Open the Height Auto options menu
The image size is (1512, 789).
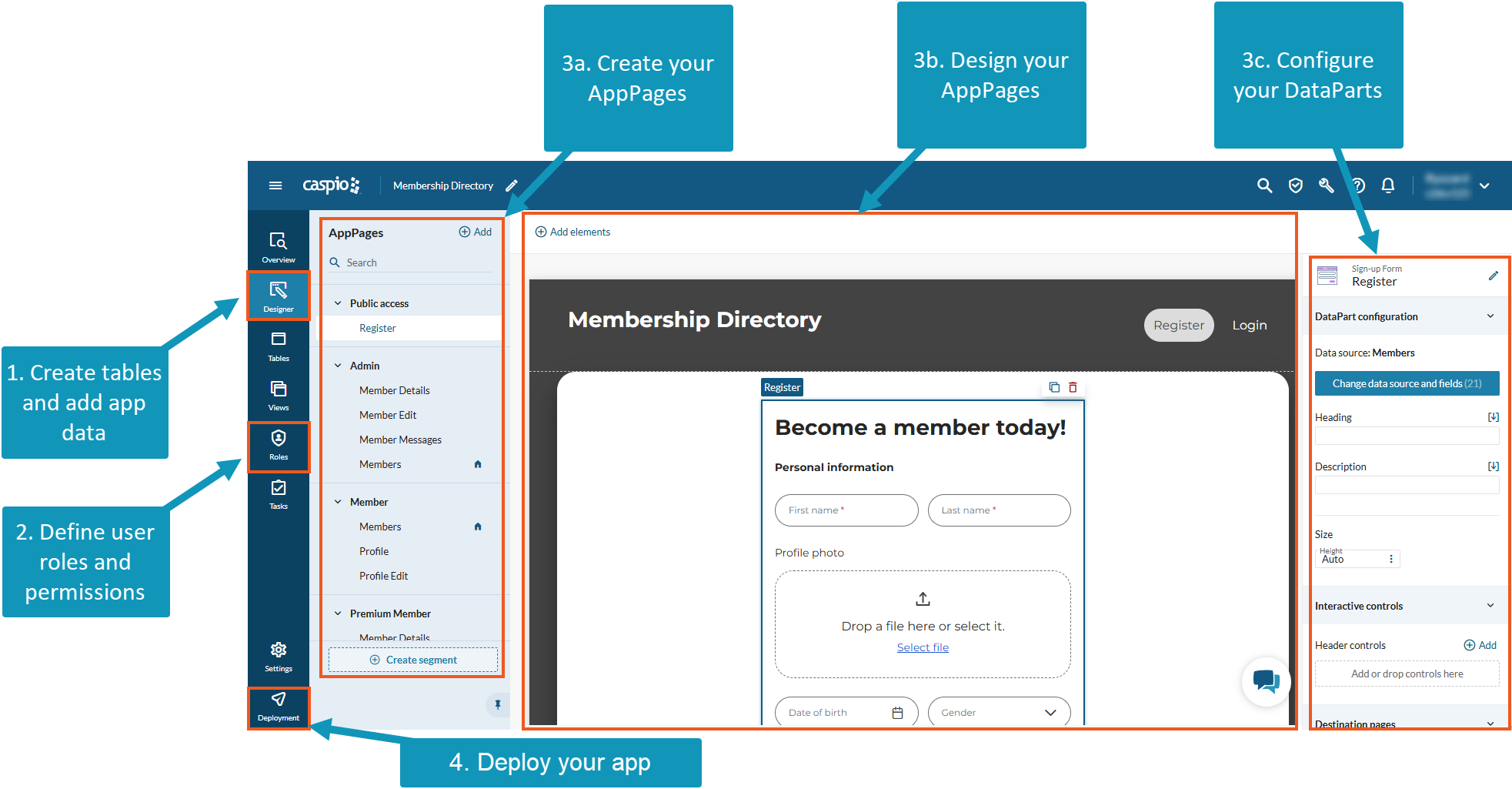pos(1390,559)
